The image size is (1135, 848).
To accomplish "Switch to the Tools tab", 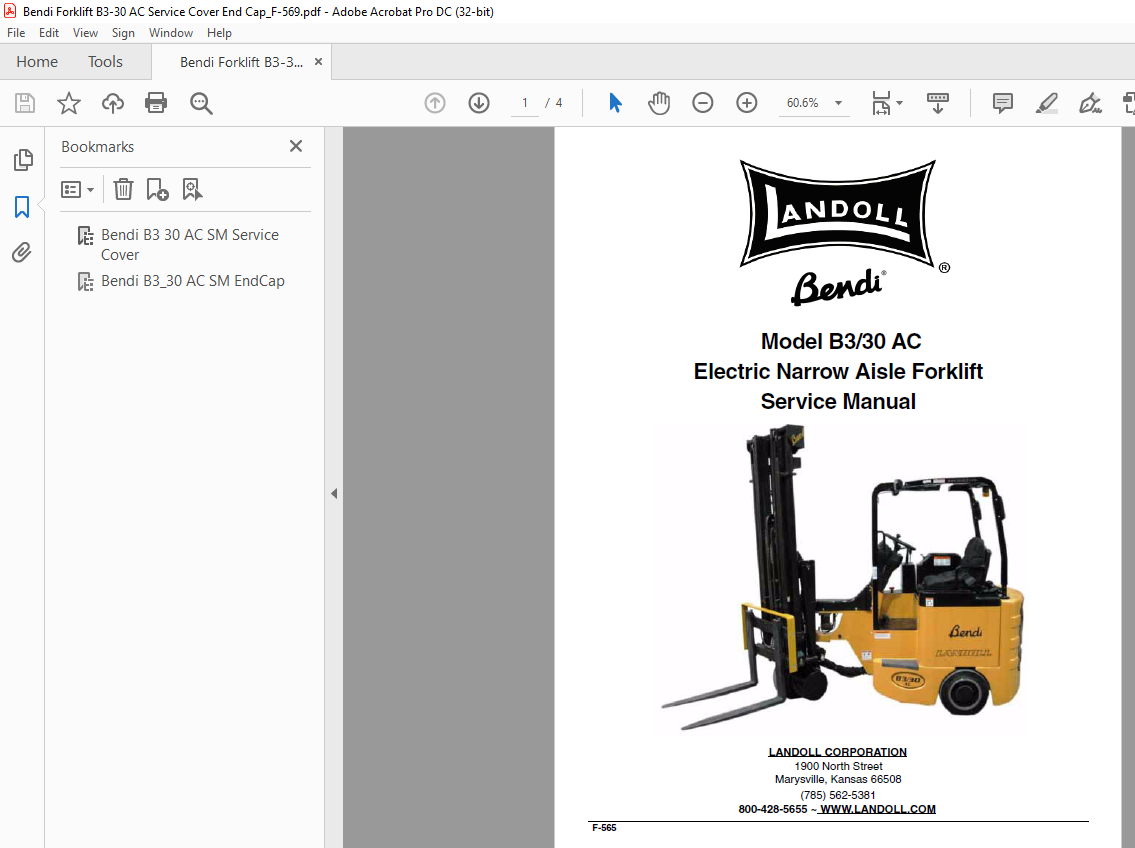I will click(106, 62).
